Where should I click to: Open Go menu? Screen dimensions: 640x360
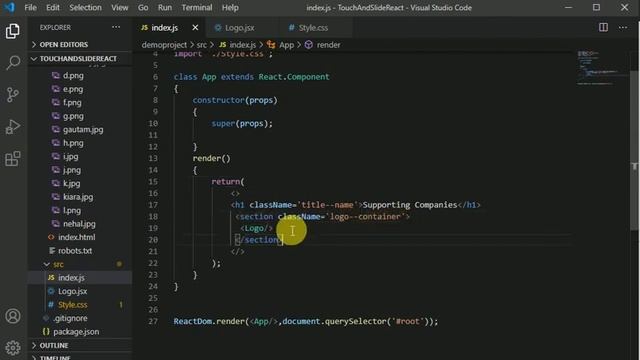point(143,7)
